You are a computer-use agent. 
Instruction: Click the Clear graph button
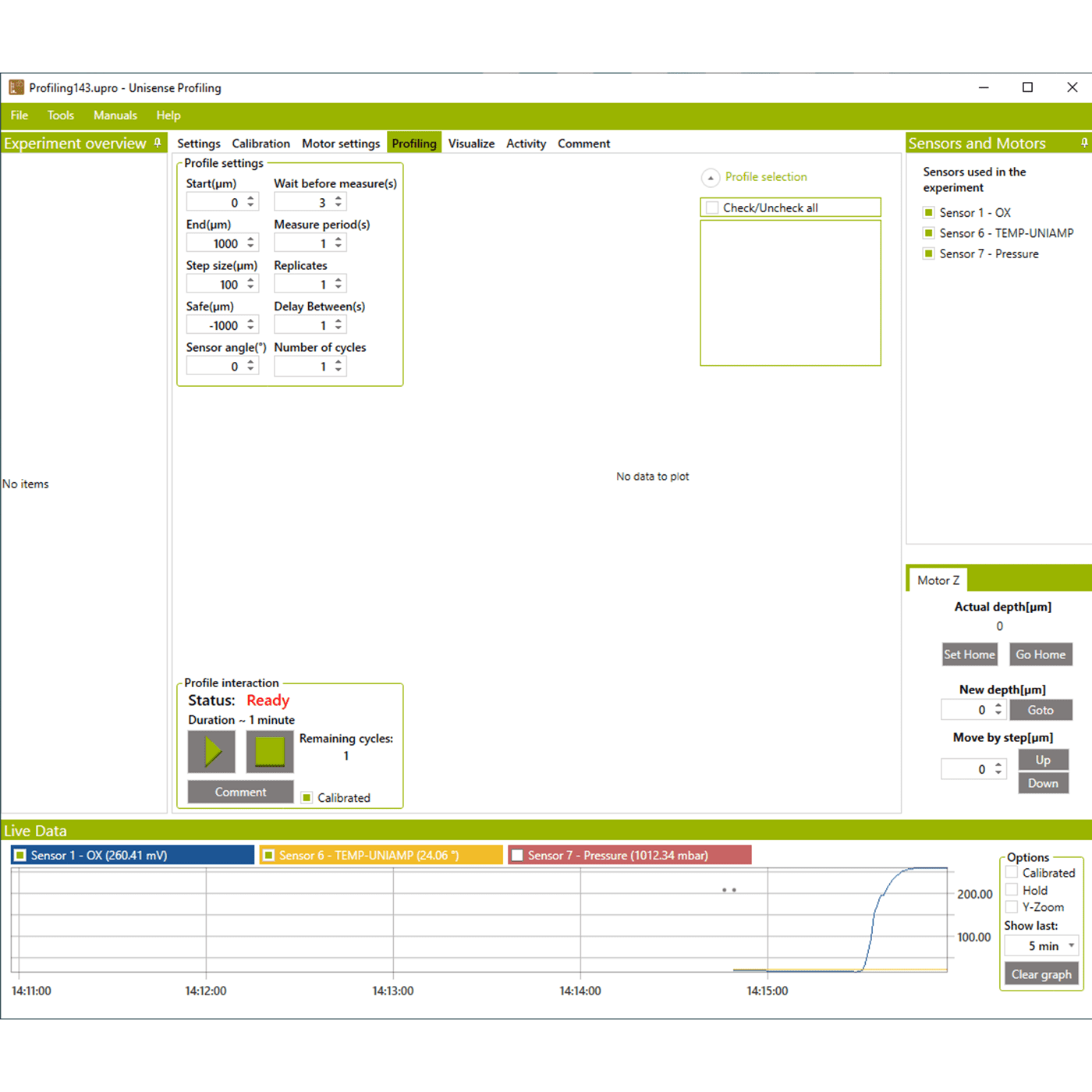(x=1041, y=974)
